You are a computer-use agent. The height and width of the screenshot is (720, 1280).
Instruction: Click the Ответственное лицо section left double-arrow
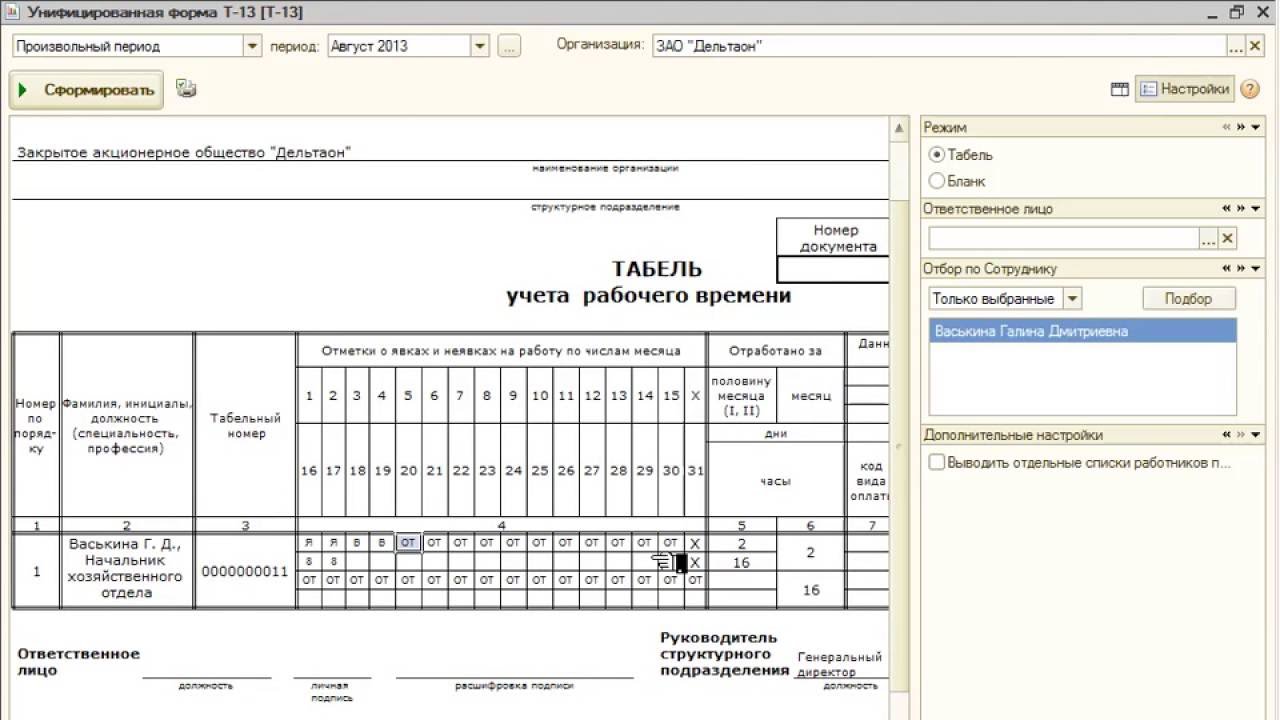pos(1226,209)
